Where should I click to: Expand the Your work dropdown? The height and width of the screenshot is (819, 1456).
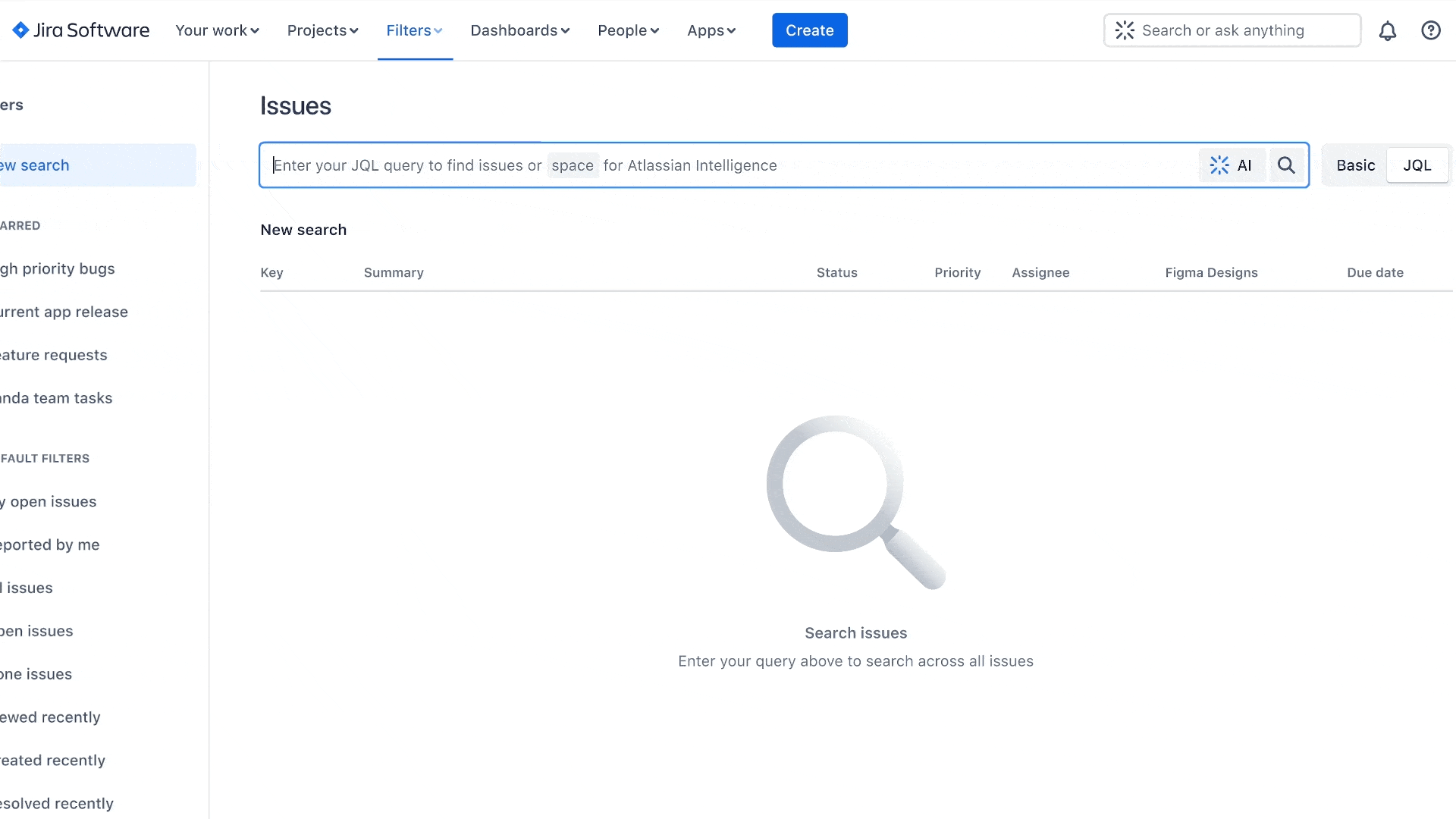click(x=217, y=30)
